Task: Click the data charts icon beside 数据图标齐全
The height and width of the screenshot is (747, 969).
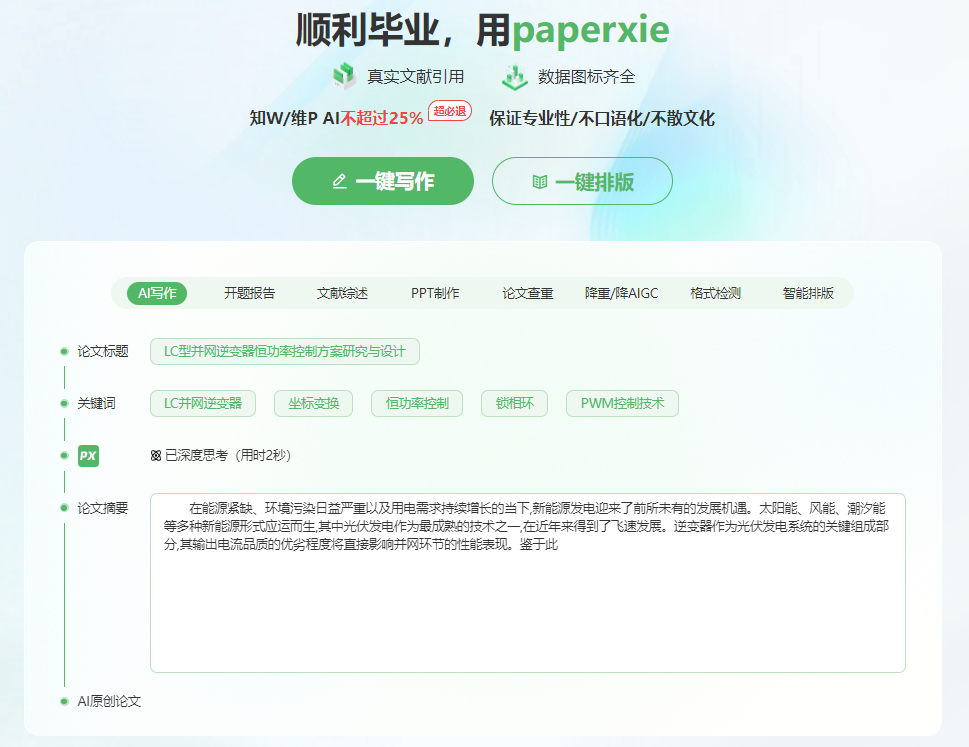Action: pos(514,77)
